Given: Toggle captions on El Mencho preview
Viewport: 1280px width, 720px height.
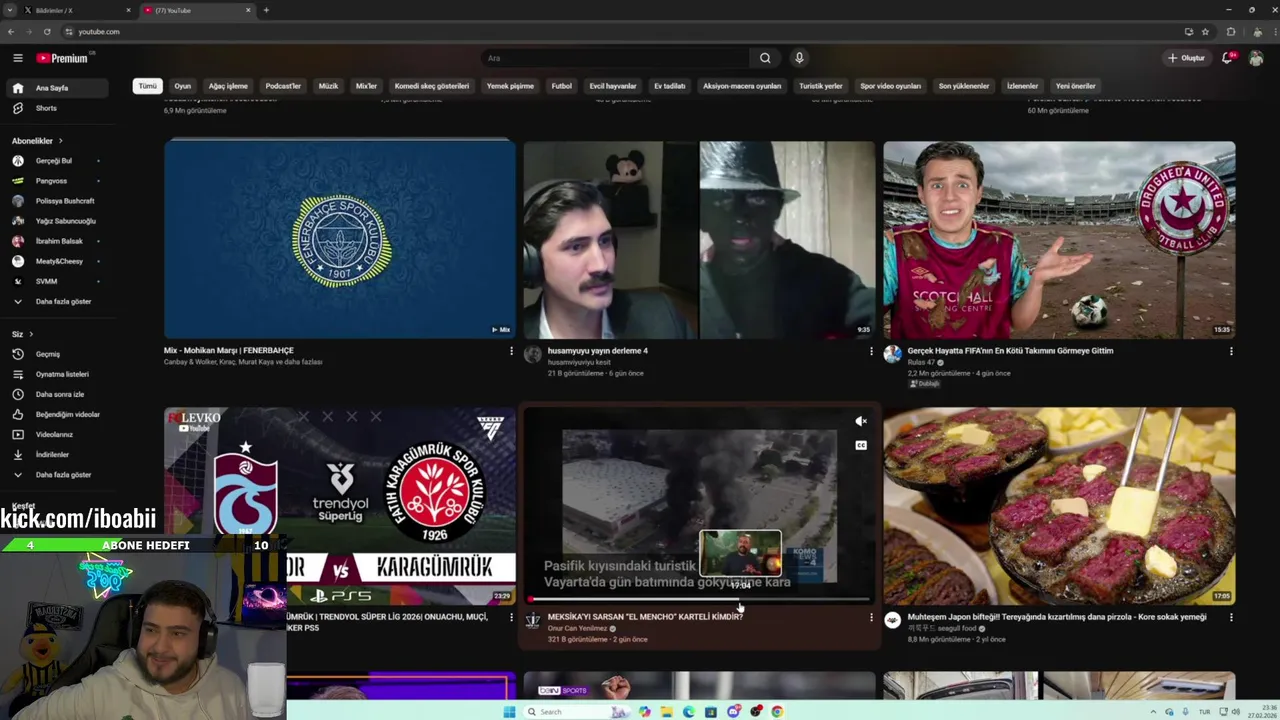Looking at the screenshot, I should pos(861,445).
